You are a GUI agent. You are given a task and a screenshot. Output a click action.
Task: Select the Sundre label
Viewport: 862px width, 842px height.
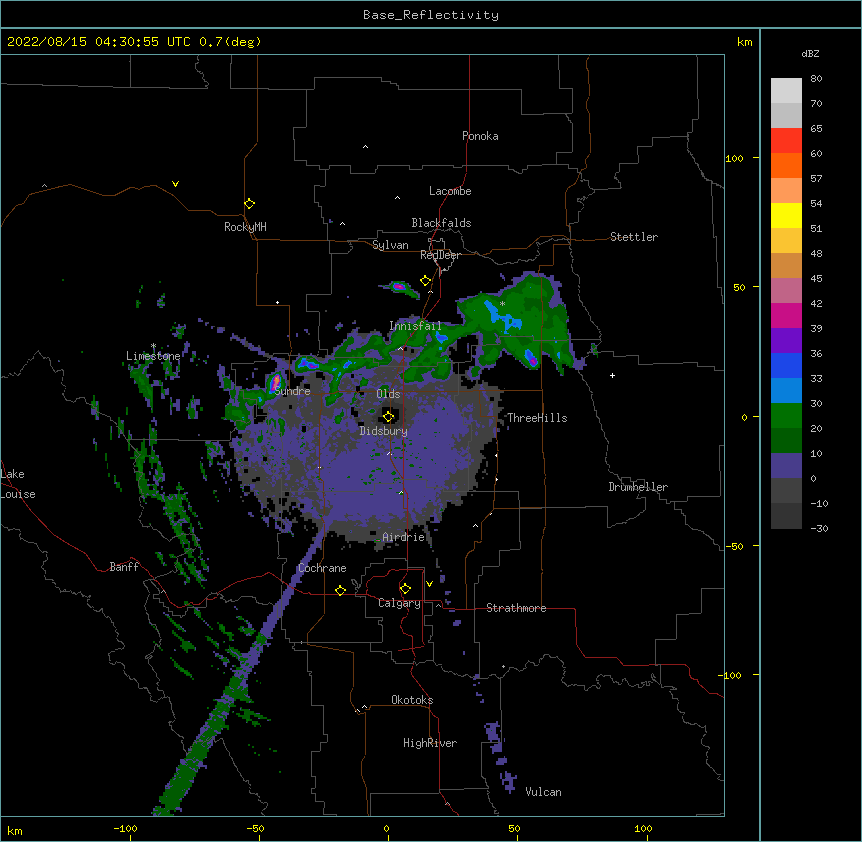[x=292, y=391]
